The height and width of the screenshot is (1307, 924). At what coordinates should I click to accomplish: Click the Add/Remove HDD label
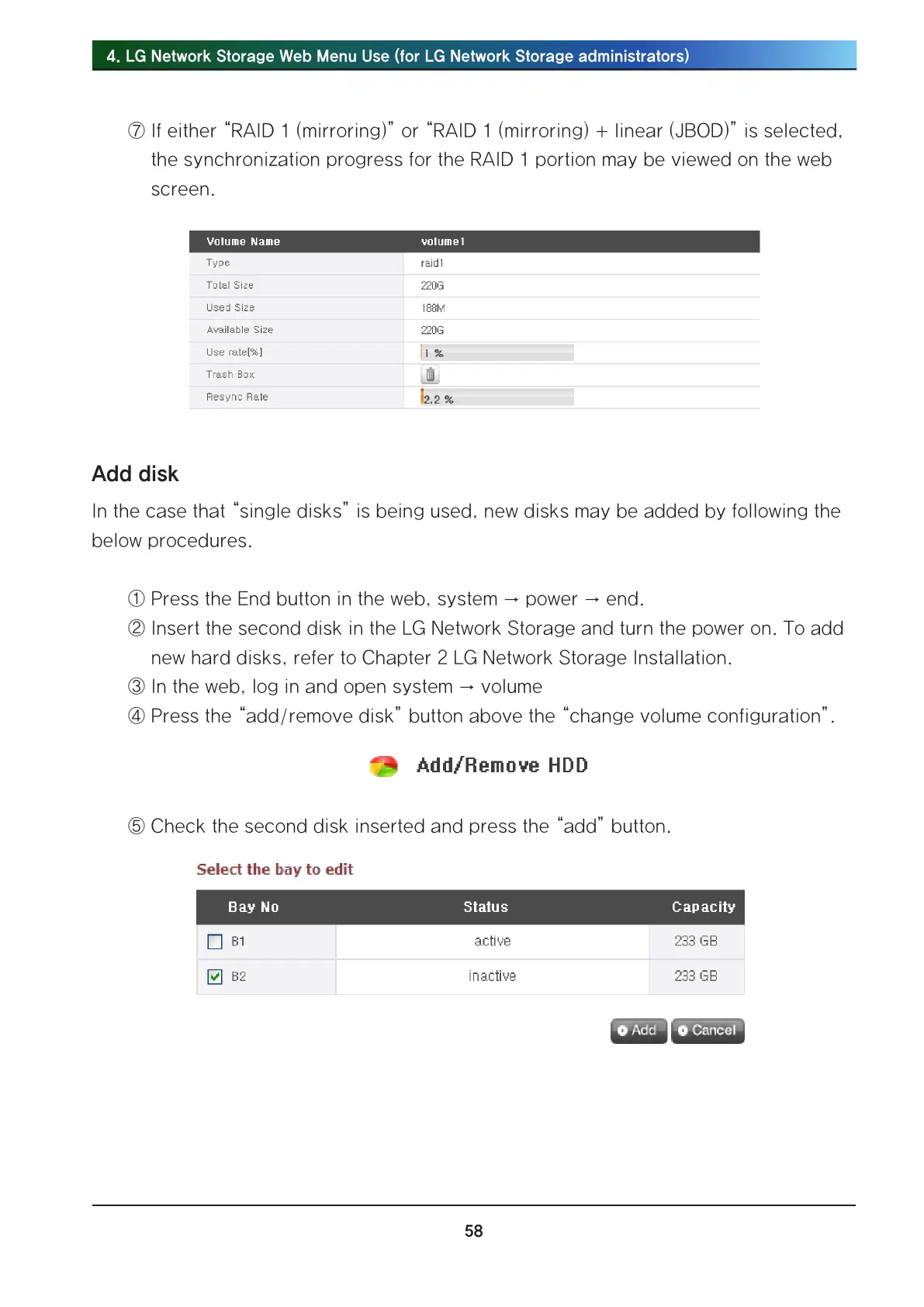502,765
